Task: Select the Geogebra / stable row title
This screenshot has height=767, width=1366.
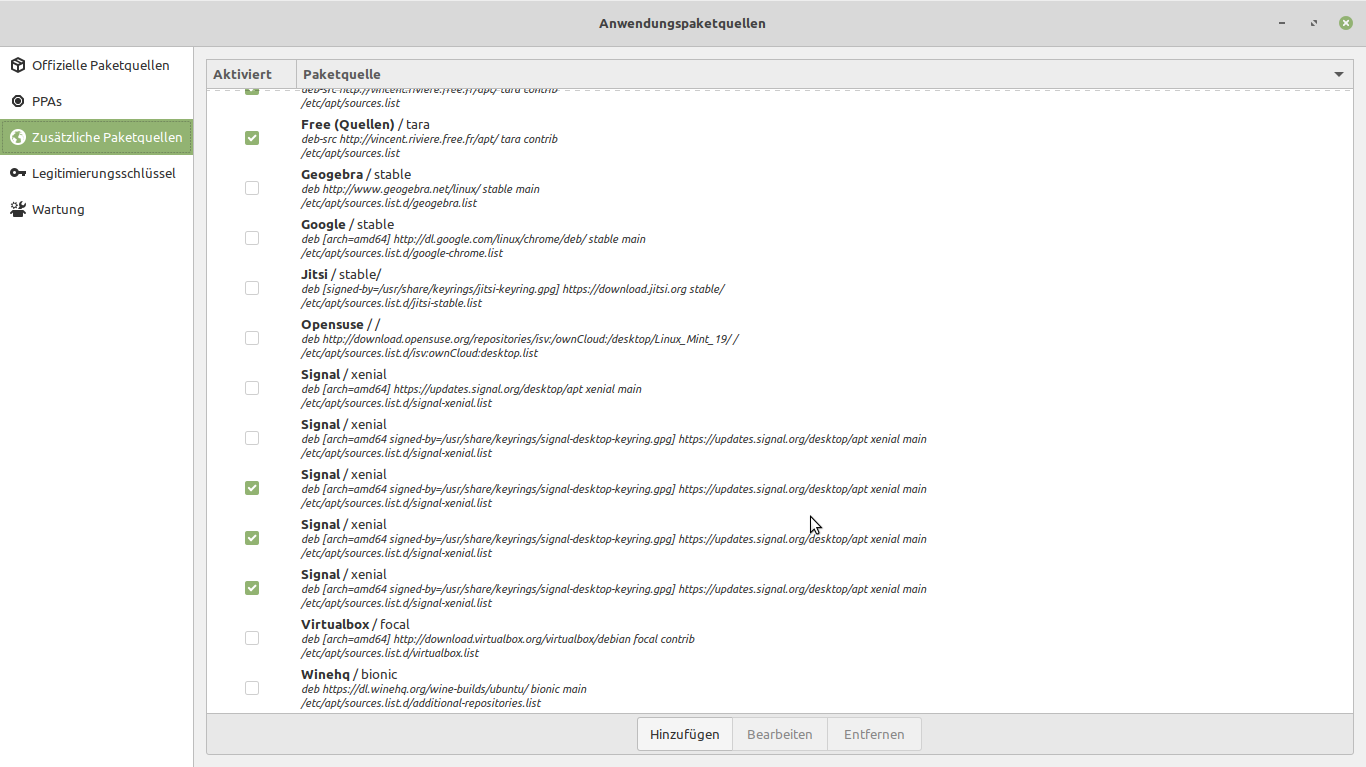Action: tap(356, 174)
